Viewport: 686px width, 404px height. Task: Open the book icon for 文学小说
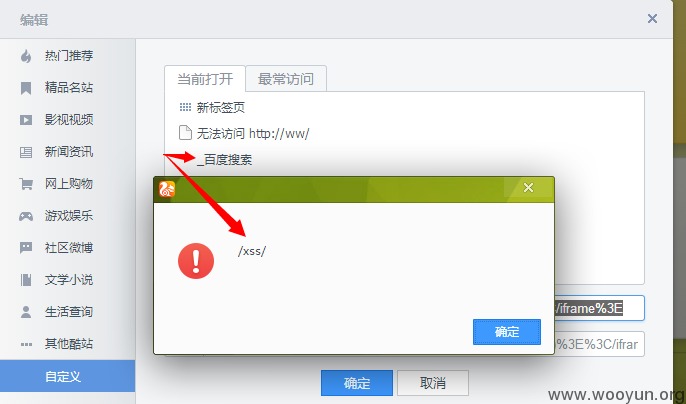point(26,280)
